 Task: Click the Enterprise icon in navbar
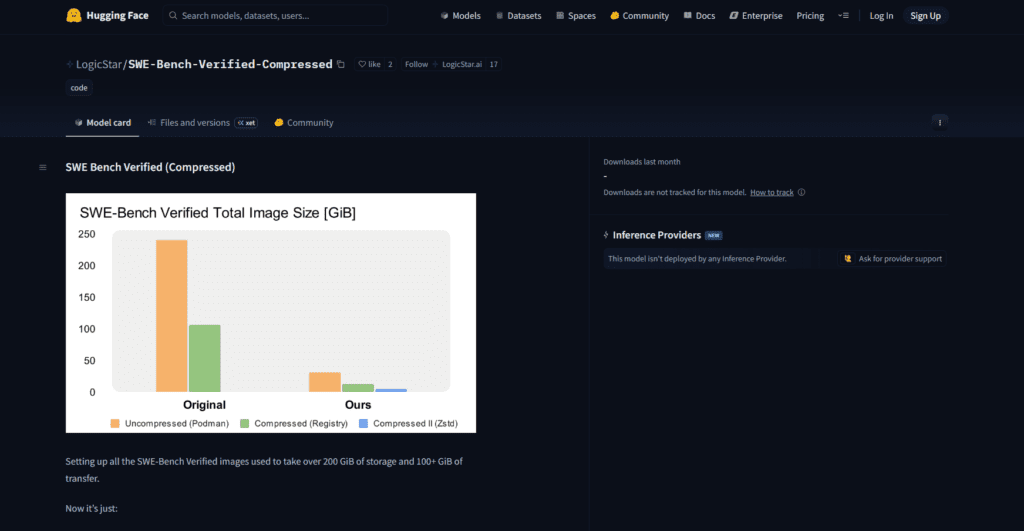733,16
